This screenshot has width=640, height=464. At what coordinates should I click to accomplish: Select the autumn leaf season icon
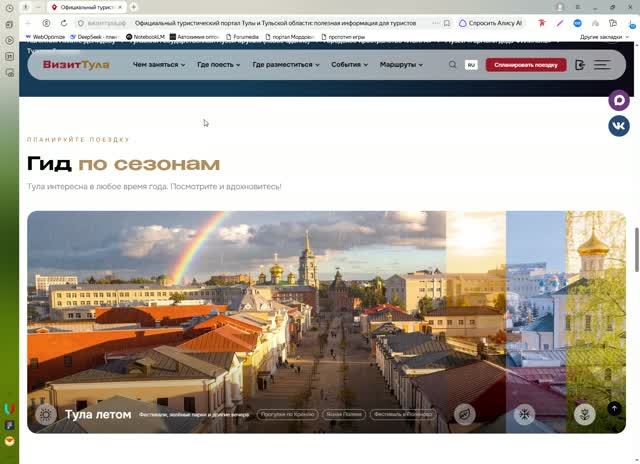(464, 415)
